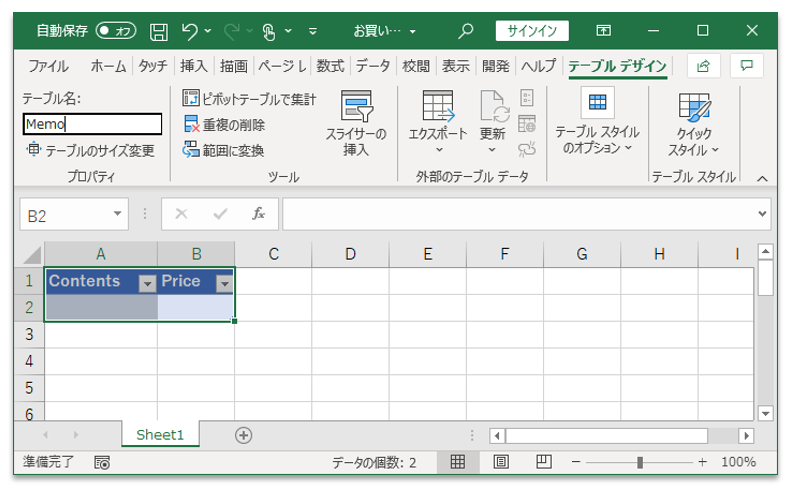Viewport: 794px width, 490px height.
Task: Click the Share icon button
Action: coord(703,66)
